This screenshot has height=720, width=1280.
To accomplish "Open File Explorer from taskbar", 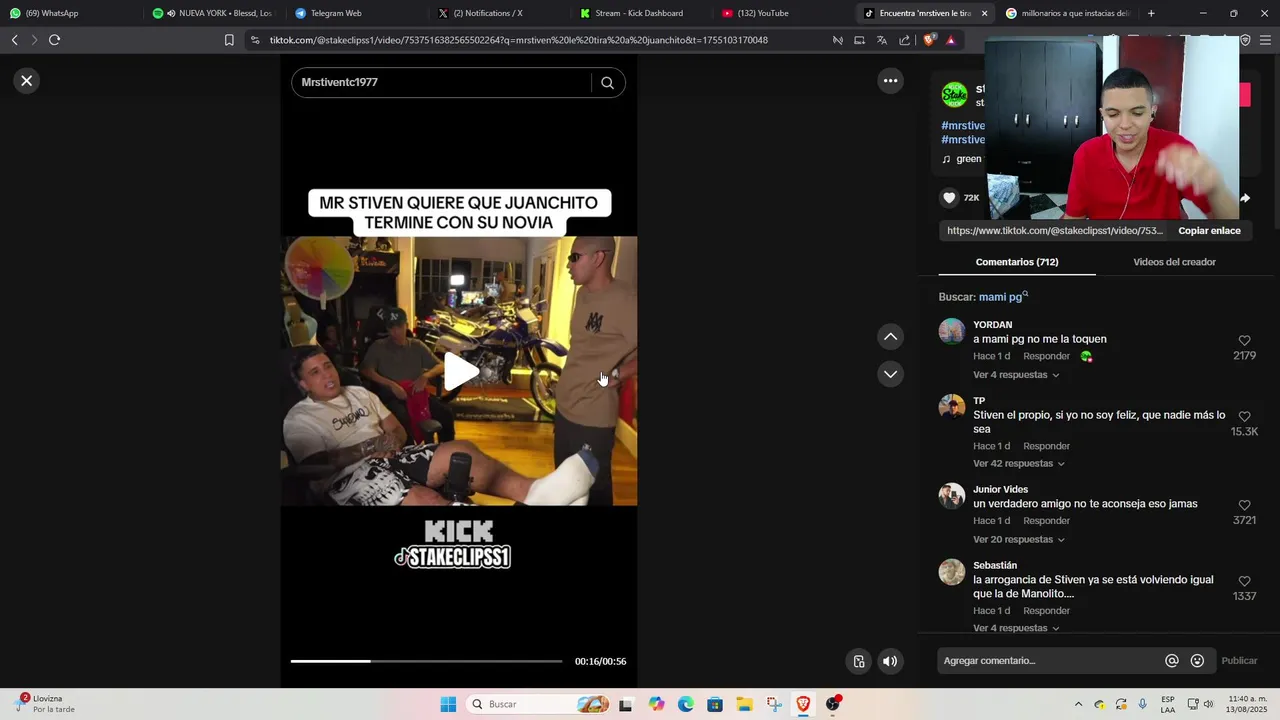I will click(744, 704).
